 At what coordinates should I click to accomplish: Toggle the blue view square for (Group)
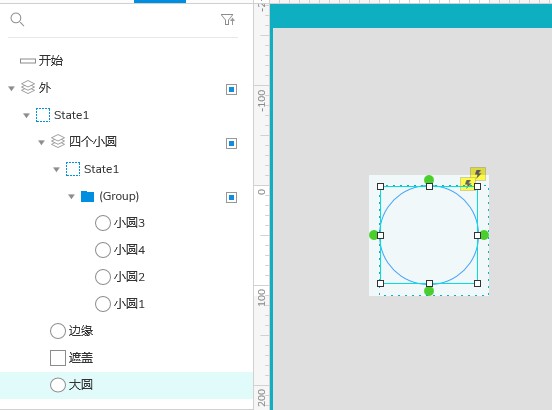click(x=231, y=197)
